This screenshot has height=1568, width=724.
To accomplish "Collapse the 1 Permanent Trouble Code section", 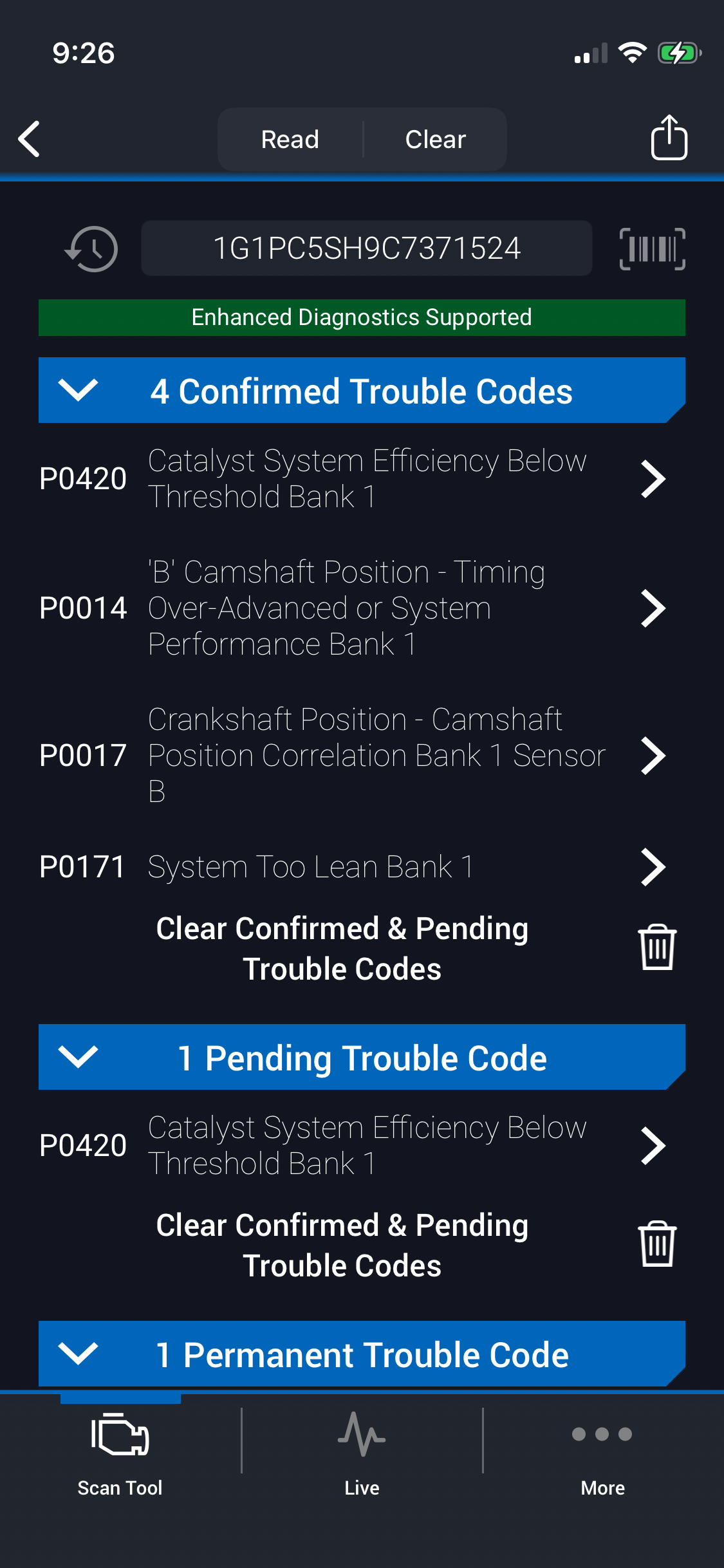I will click(78, 1354).
